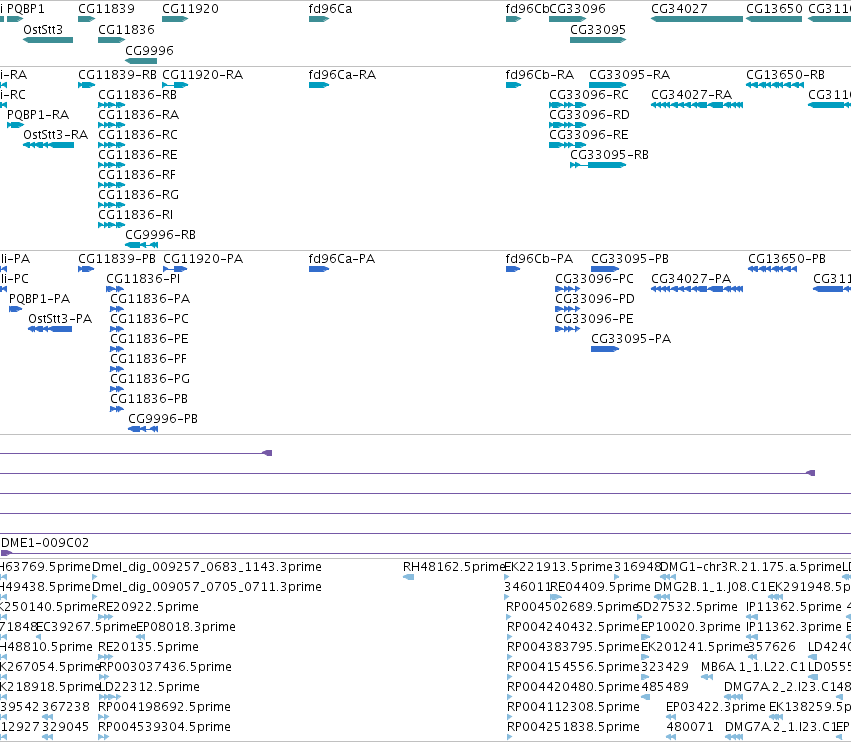Image resolution: width=851 pixels, height=742 pixels.
Task: Select the OstStt3 gene glyph
Action: [x=48, y=40]
